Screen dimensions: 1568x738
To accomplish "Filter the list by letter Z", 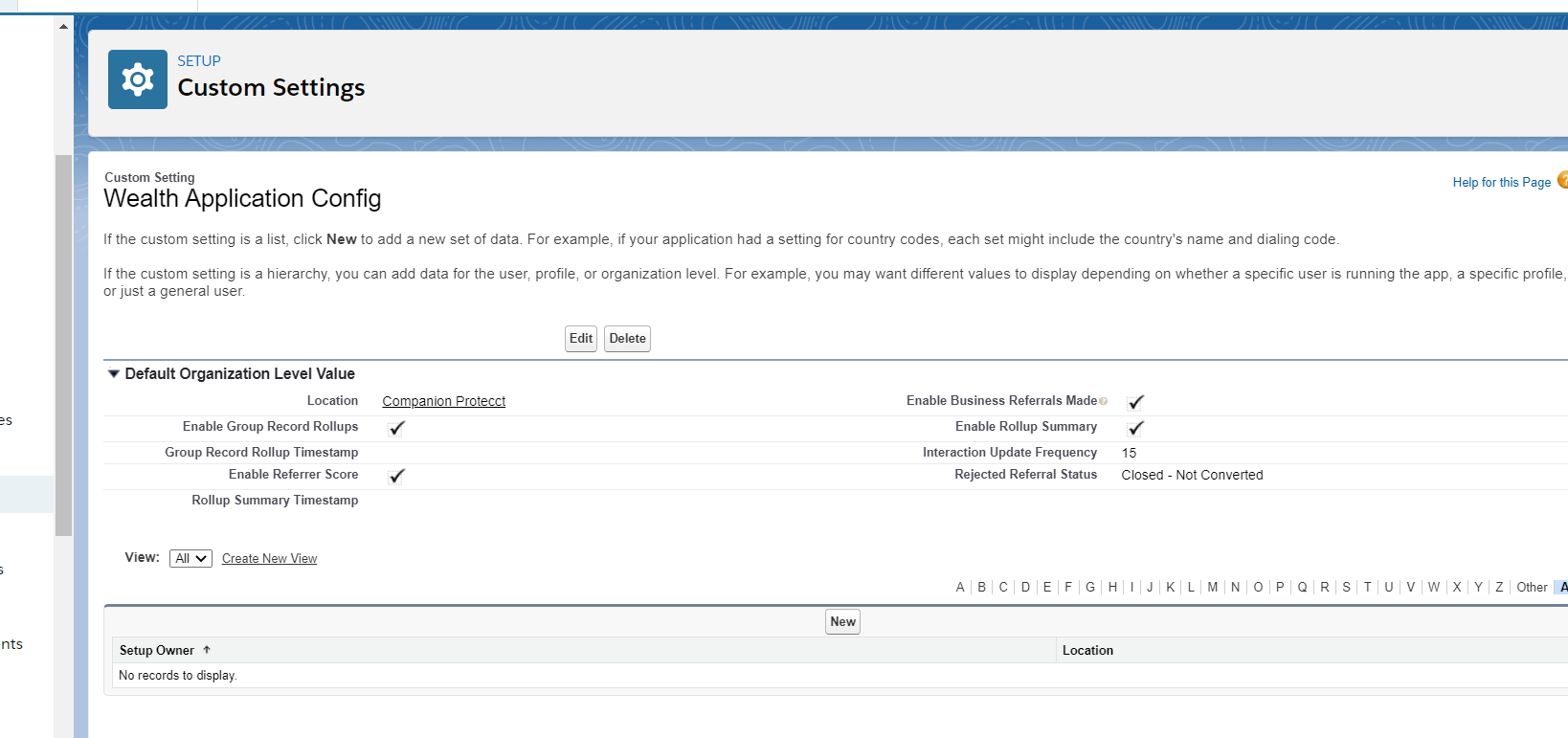I will (x=1499, y=587).
